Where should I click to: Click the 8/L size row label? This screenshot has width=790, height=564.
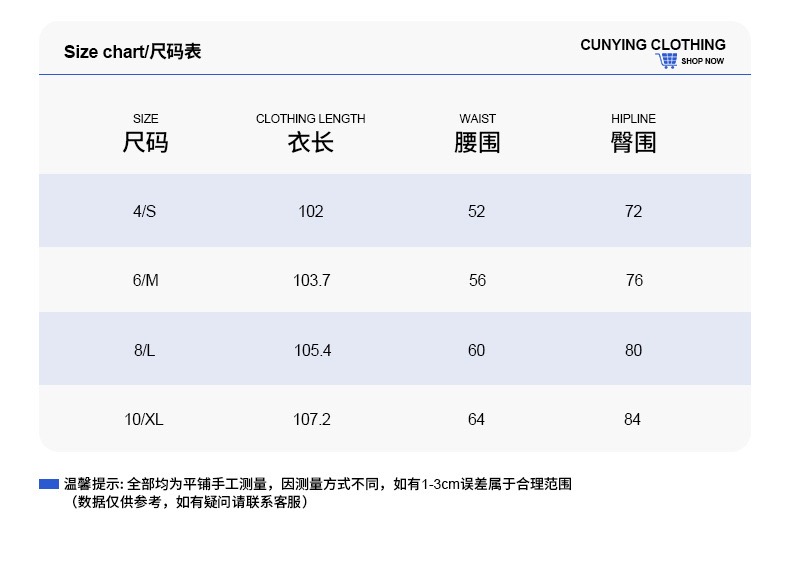(145, 350)
